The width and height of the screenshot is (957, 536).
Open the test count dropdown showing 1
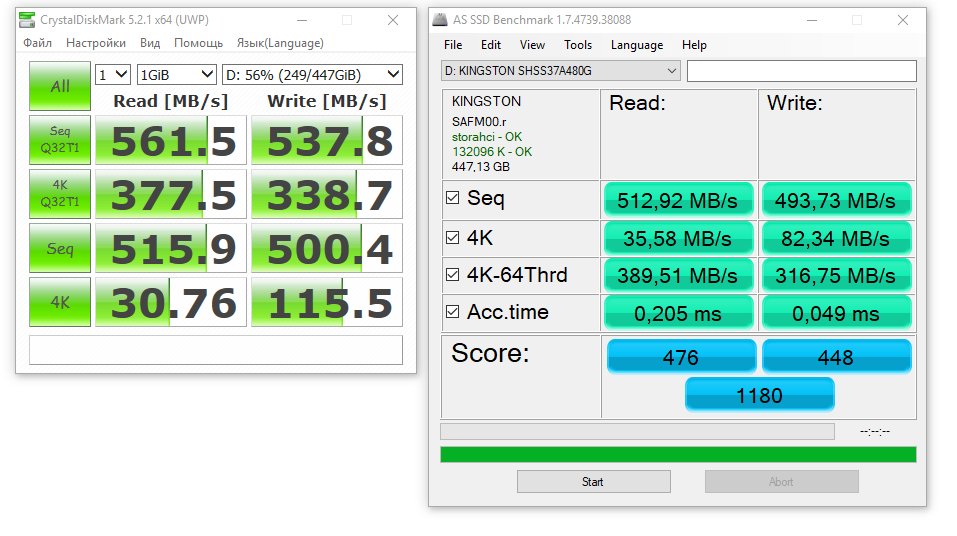click(113, 74)
